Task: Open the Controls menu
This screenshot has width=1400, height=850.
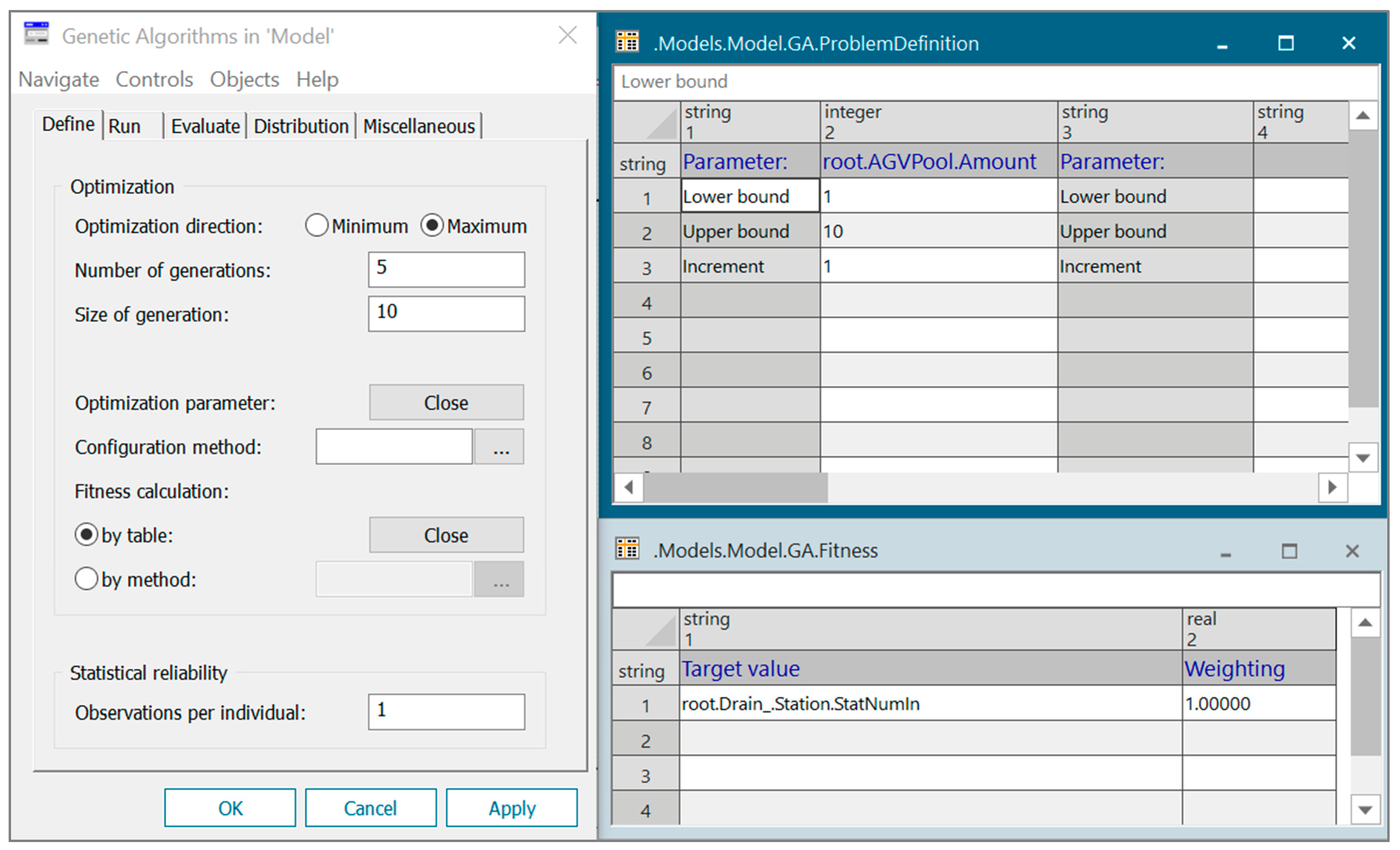Action: tap(154, 79)
